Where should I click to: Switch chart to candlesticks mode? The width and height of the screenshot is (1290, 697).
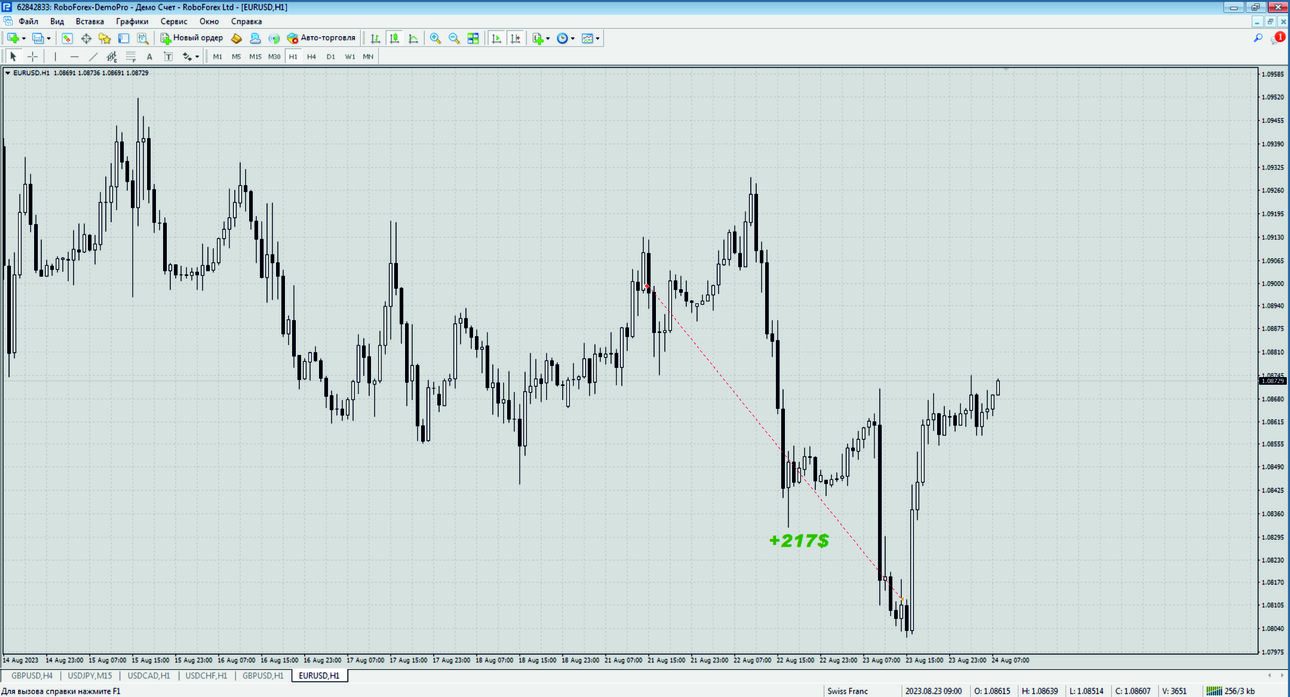(394, 38)
